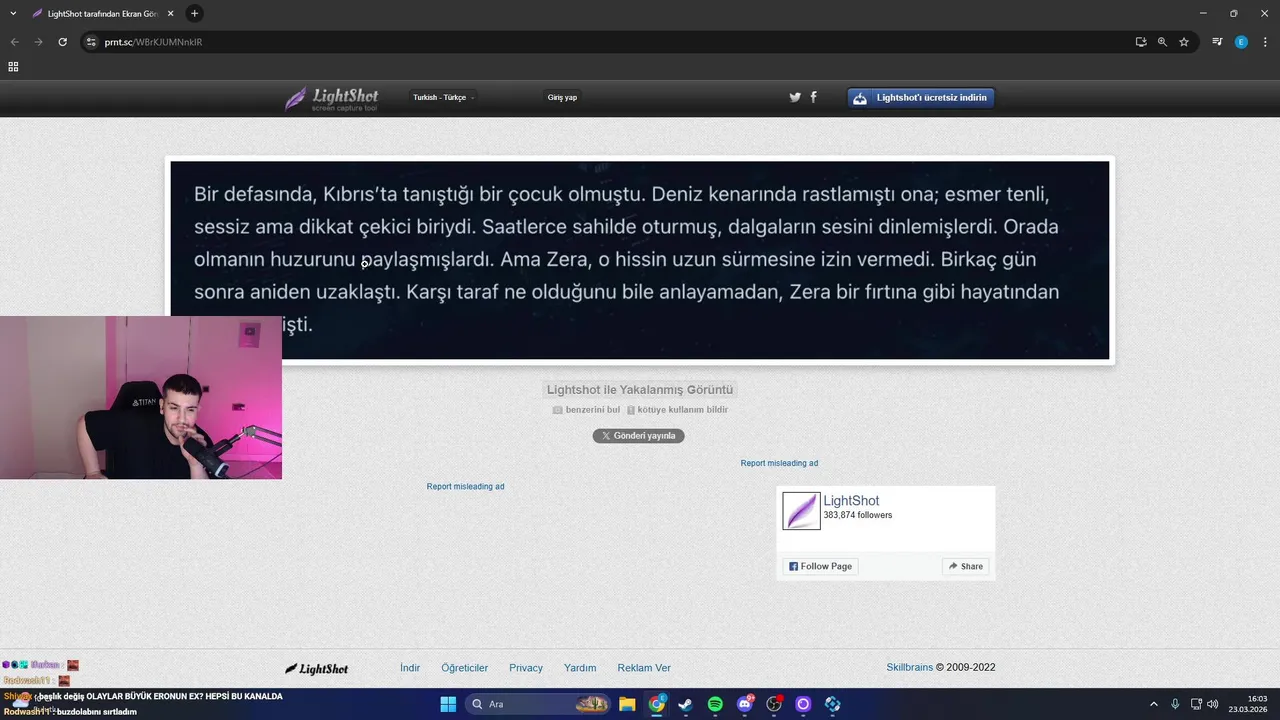This screenshot has width=1280, height=720.
Task: Open the Turkish - Türkçe language dropdown
Action: pyautogui.click(x=443, y=97)
